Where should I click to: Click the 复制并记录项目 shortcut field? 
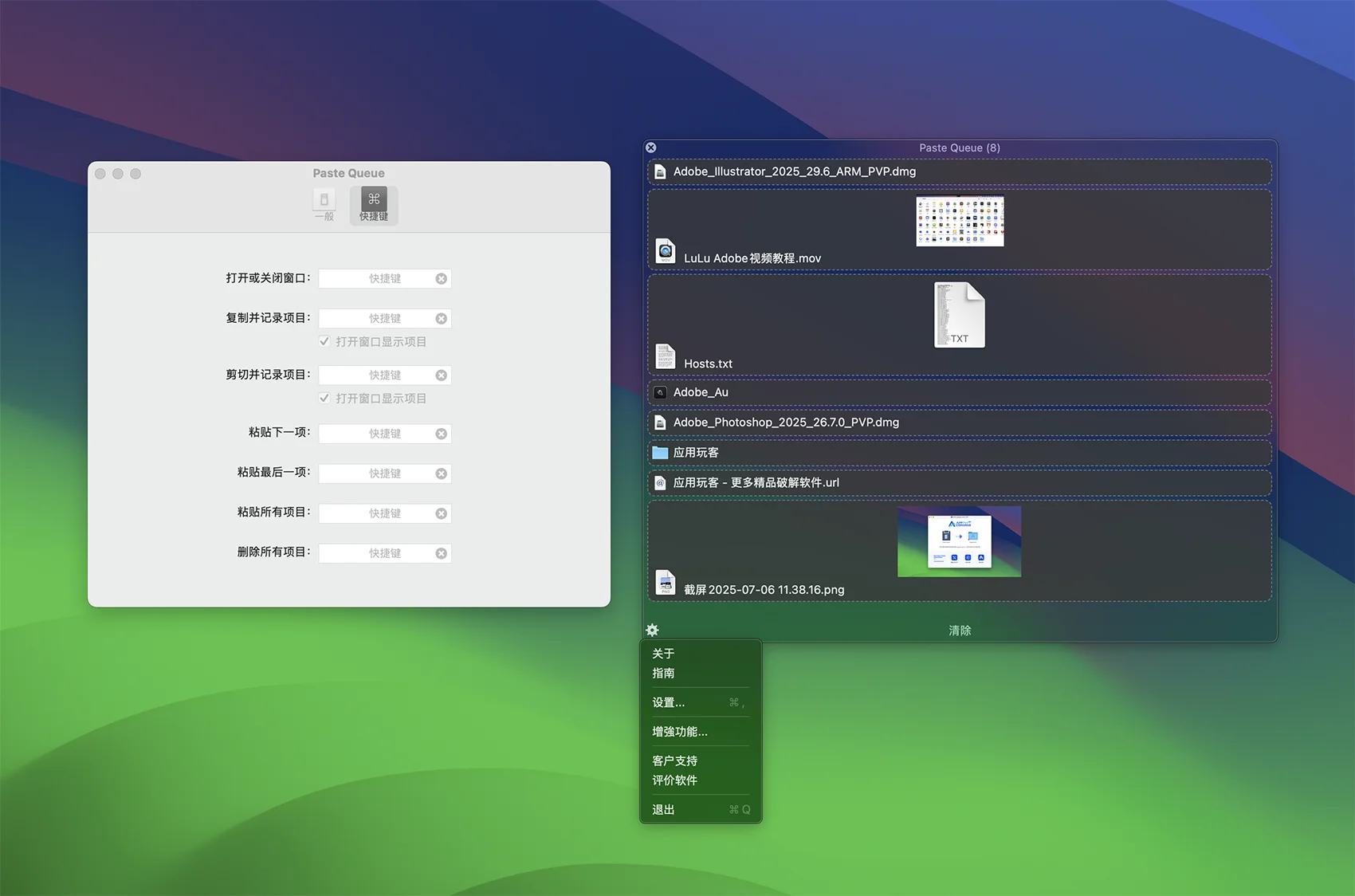[385, 319]
